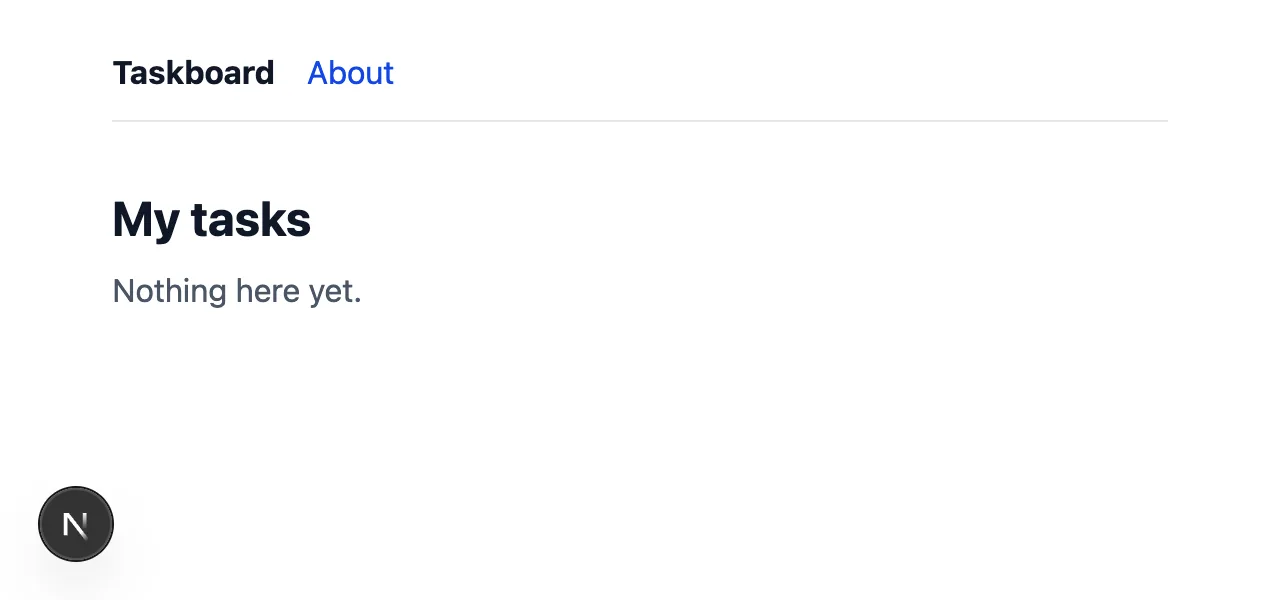Click the empty state text paragraph
The image size is (1280, 600).
coord(237,291)
